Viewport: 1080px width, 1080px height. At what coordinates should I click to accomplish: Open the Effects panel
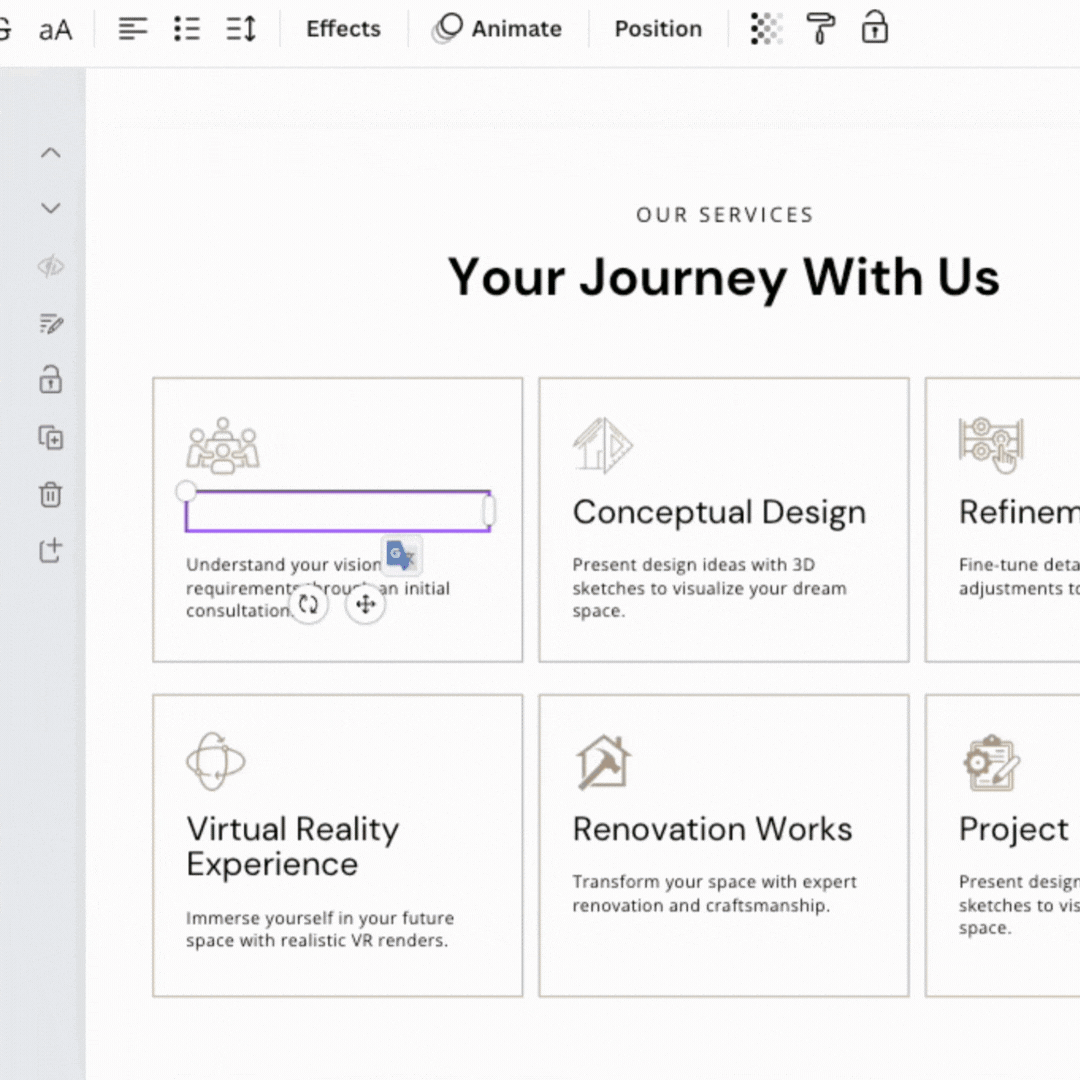click(x=343, y=29)
